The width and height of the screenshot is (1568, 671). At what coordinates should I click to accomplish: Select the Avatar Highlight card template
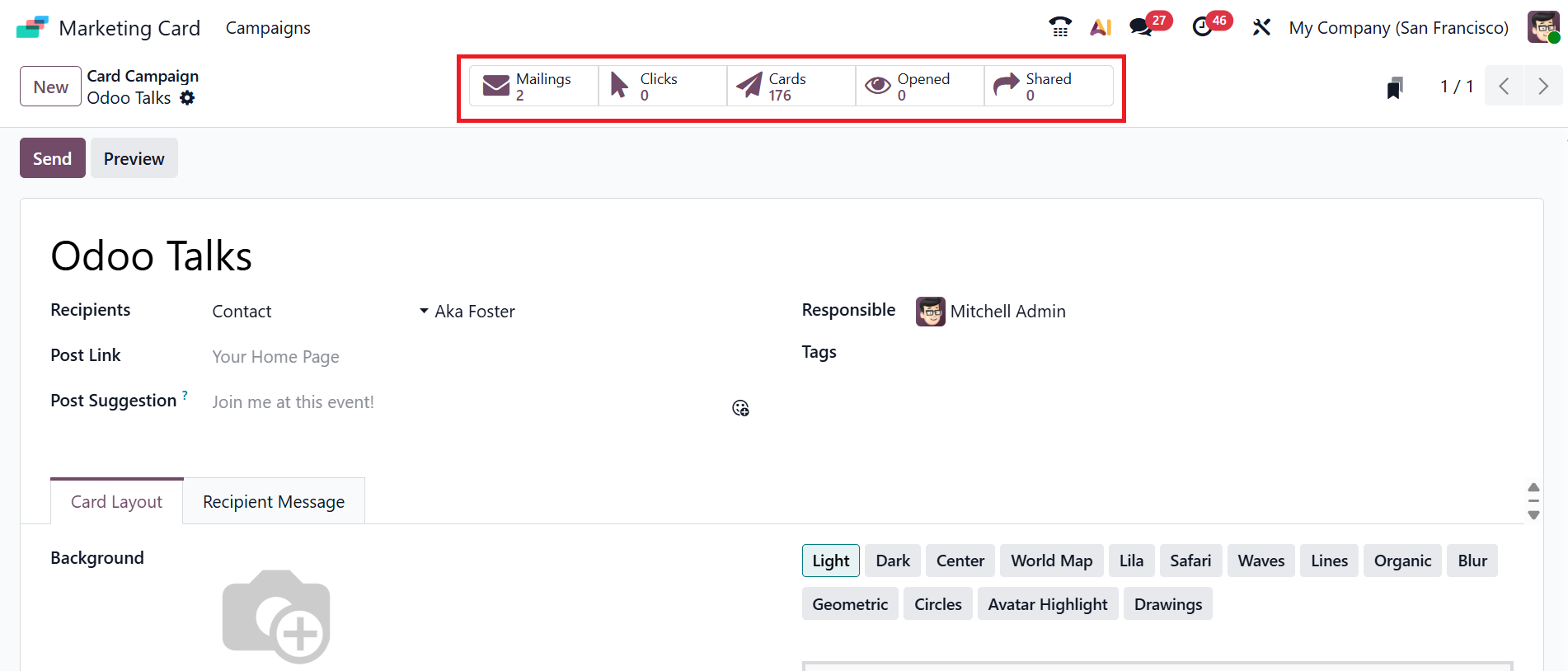[x=1048, y=604]
